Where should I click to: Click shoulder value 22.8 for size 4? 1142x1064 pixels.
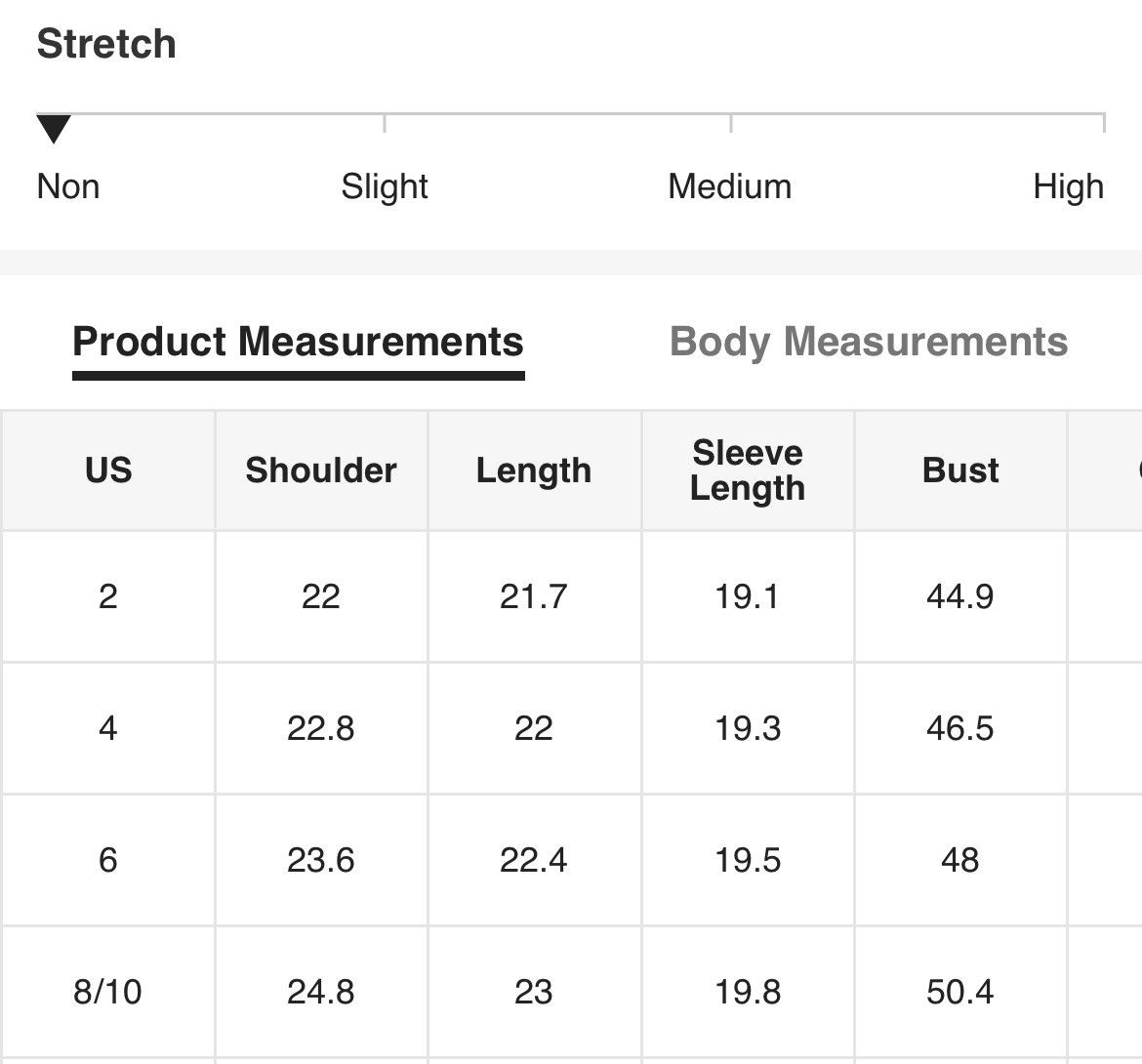(x=321, y=728)
